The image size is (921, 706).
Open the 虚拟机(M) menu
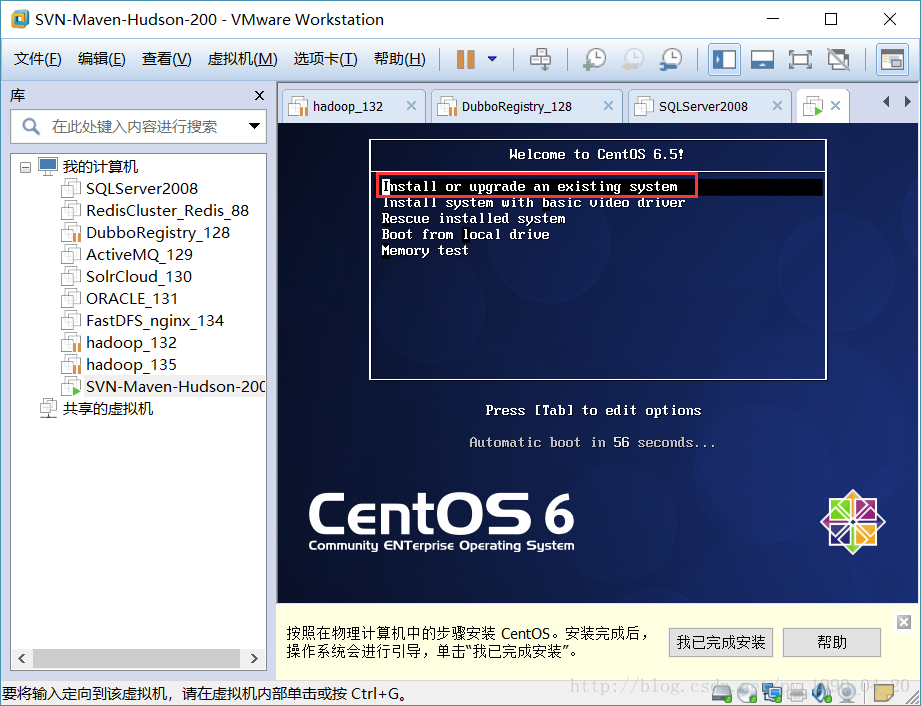tap(242, 59)
